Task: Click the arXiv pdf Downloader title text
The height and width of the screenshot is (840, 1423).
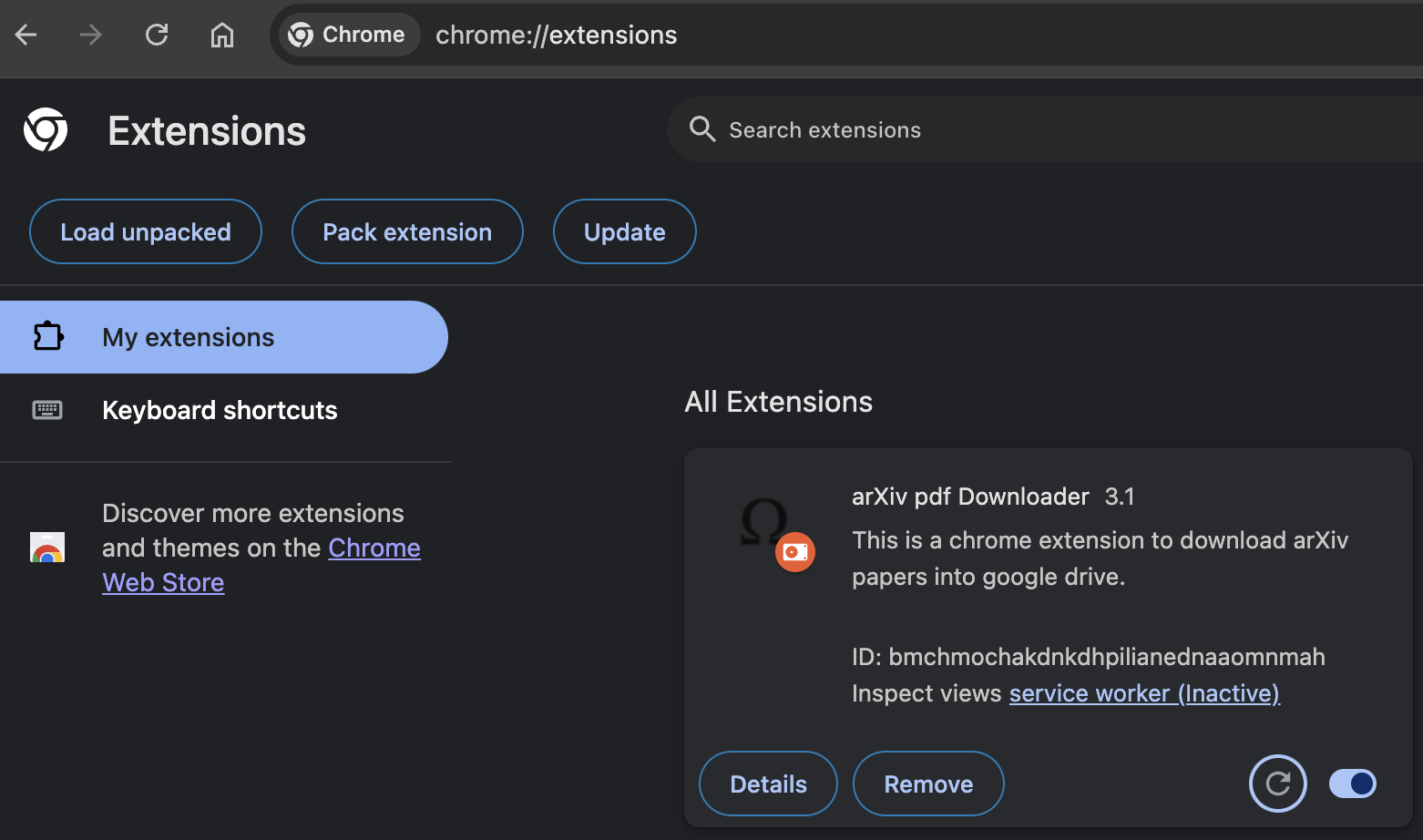Action: (x=970, y=497)
